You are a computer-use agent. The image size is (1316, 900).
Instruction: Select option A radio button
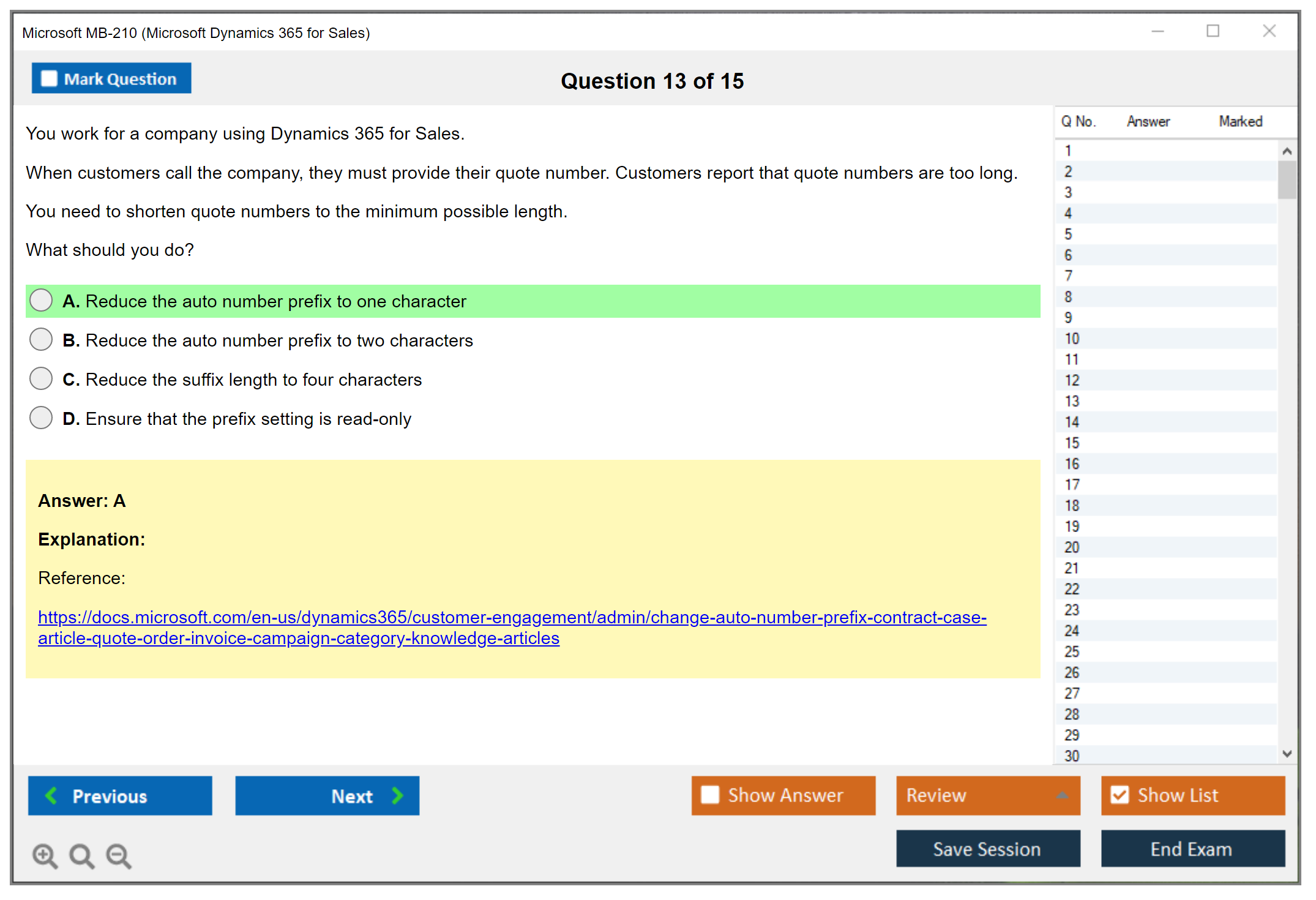(41, 301)
